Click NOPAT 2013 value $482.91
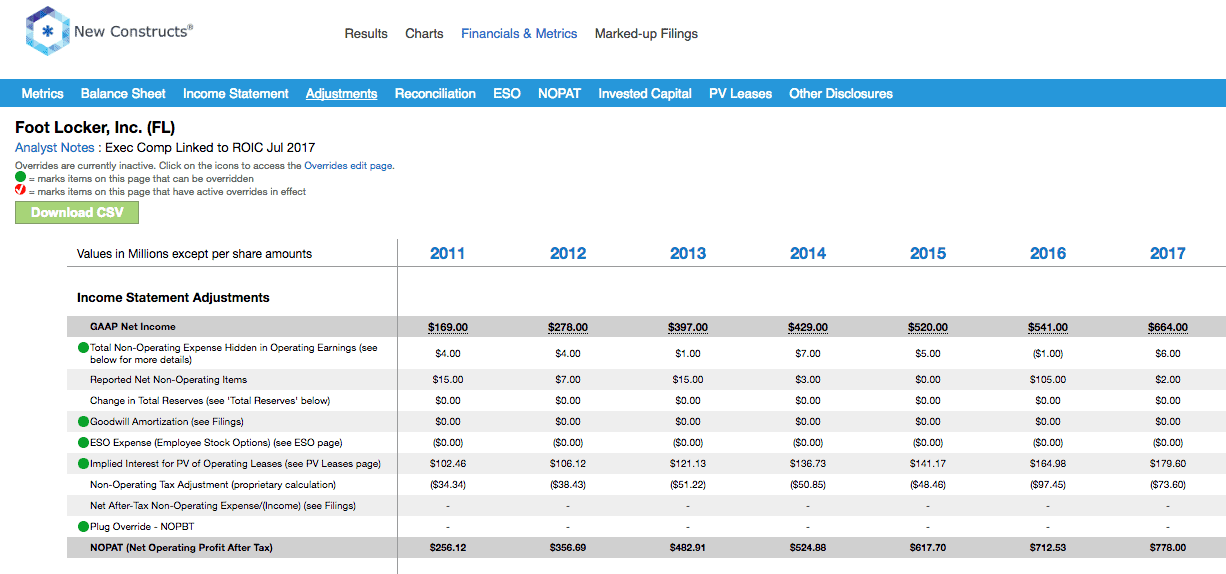This screenshot has width=1226, height=574. click(x=688, y=548)
